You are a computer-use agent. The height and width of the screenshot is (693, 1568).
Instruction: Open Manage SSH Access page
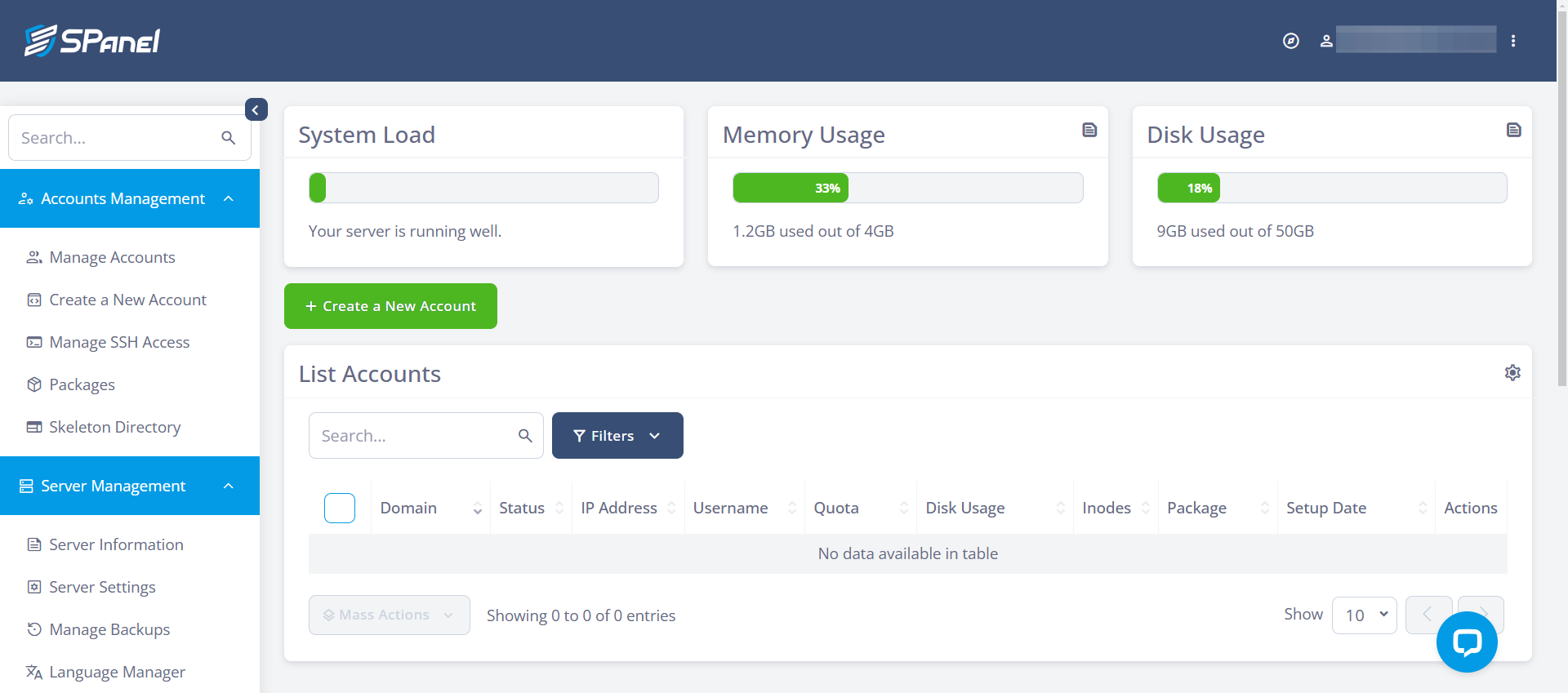(x=119, y=342)
